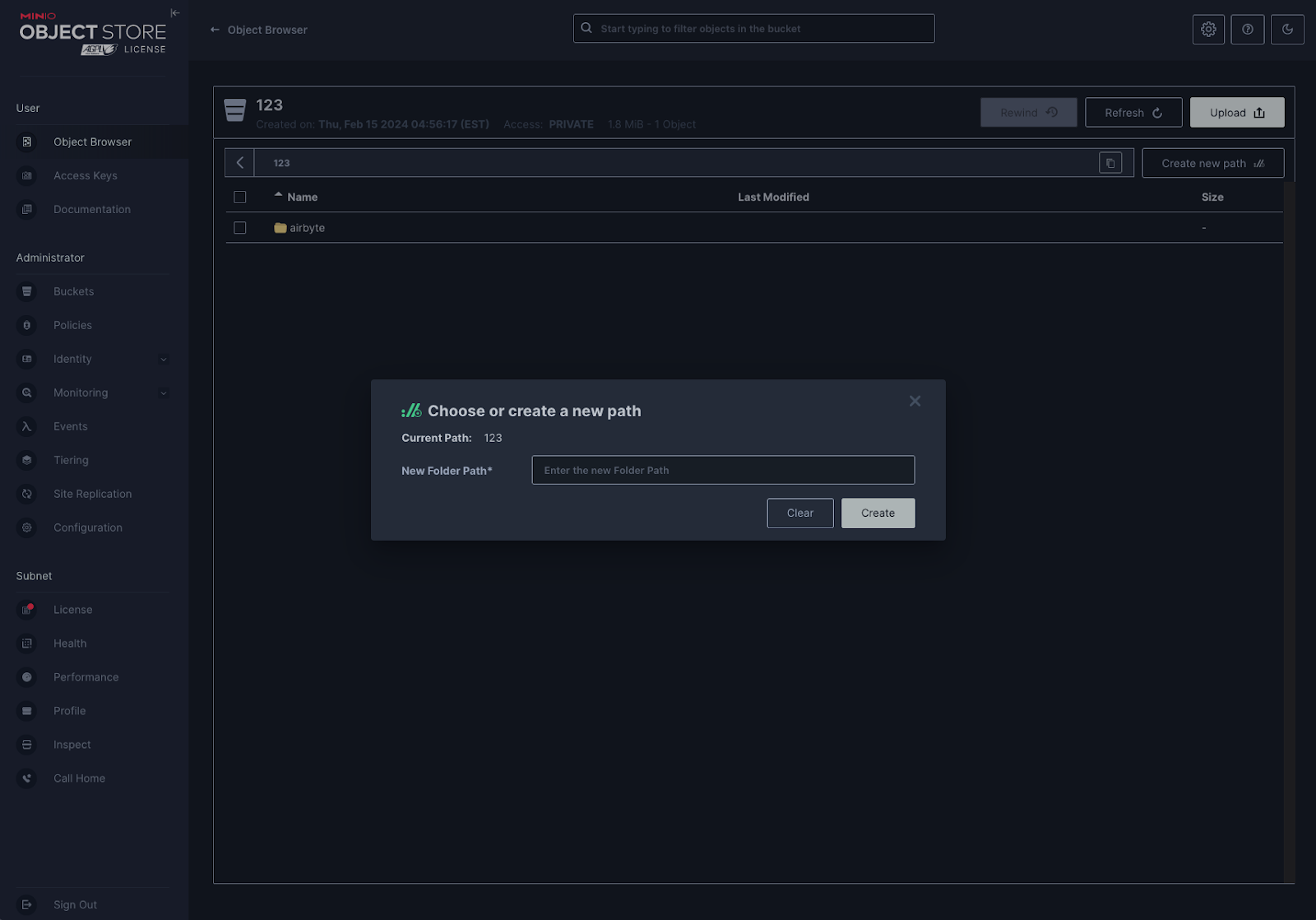Click the object list vertical scrollbar
The height and width of the screenshot is (920, 1316).
point(1289,527)
